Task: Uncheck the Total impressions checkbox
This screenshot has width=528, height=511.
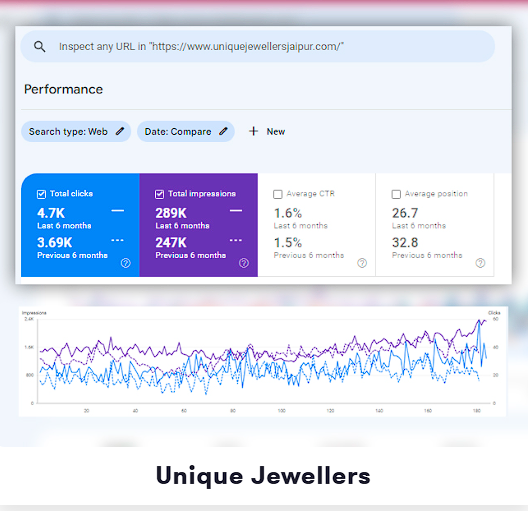Action: click(x=159, y=194)
